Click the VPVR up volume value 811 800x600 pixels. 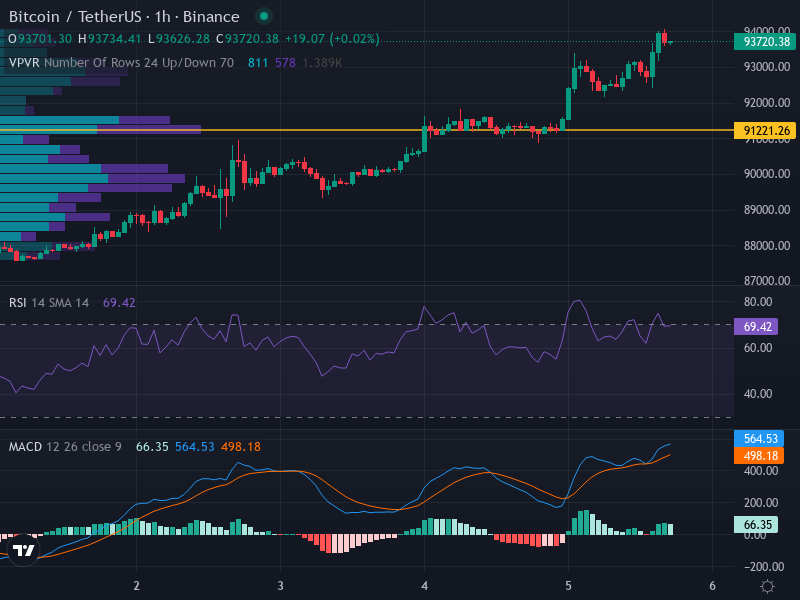257,62
